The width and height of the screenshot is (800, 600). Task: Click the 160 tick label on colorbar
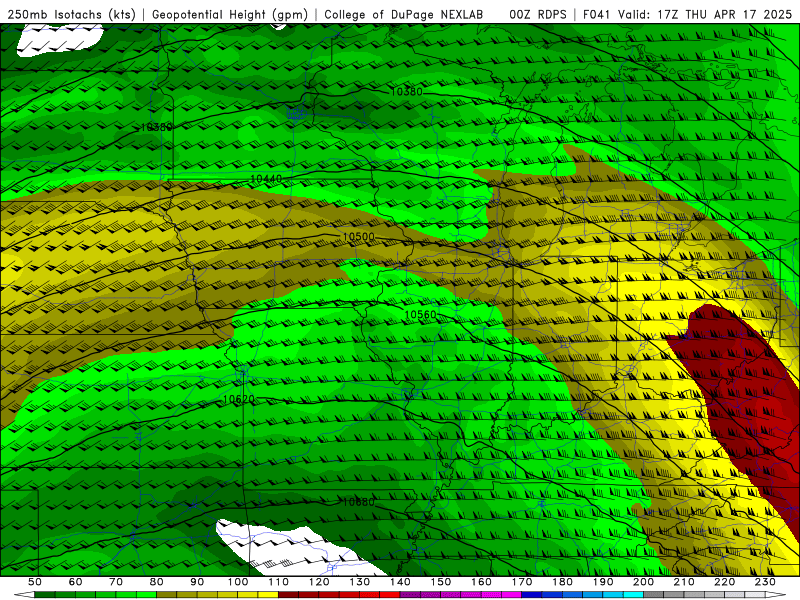pyautogui.click(x=481, y=582)
